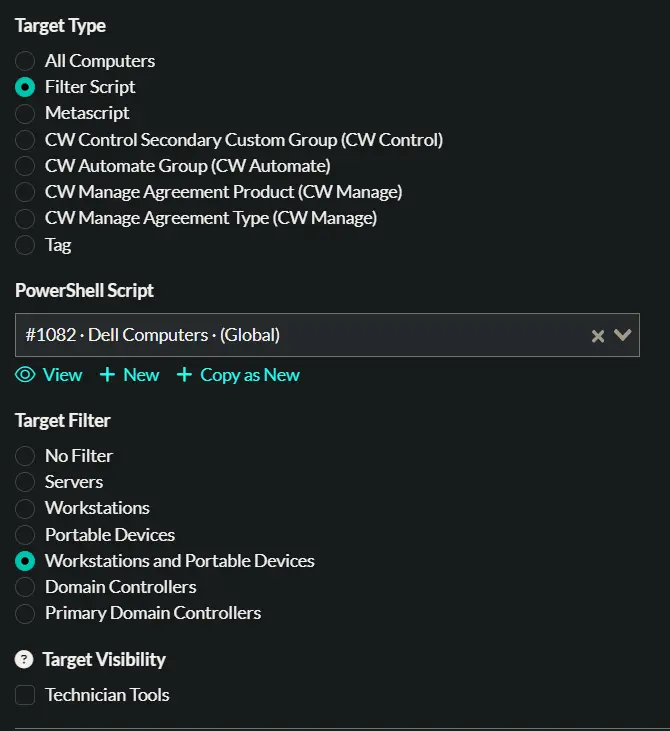Click the plus icon beside New
The width and height of the screenshot is (670, 731).
tap(107, 375)
